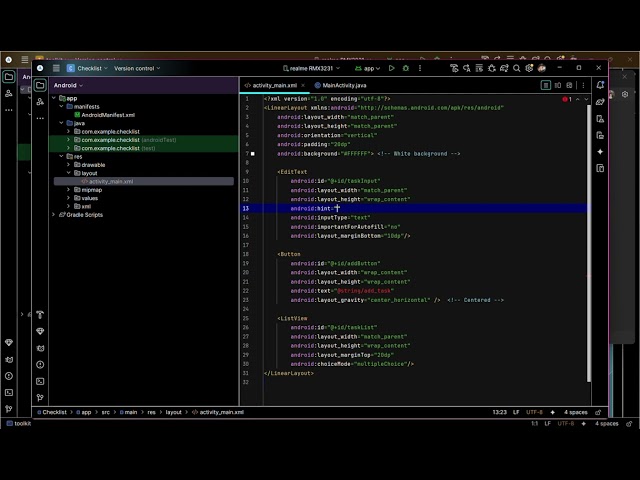Viewport: 640px width, 480px height.
Task: Open AndroidManifest.xml in project tree
Action: click(104, 115)
